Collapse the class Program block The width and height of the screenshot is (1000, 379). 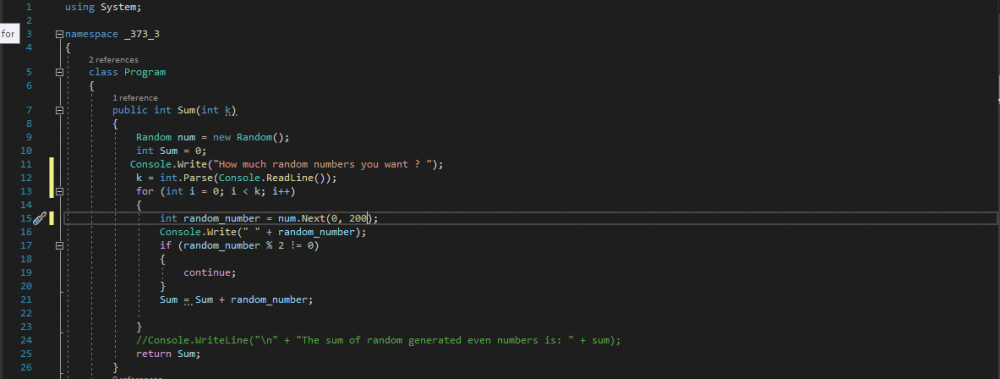click(x=59, y=72)
